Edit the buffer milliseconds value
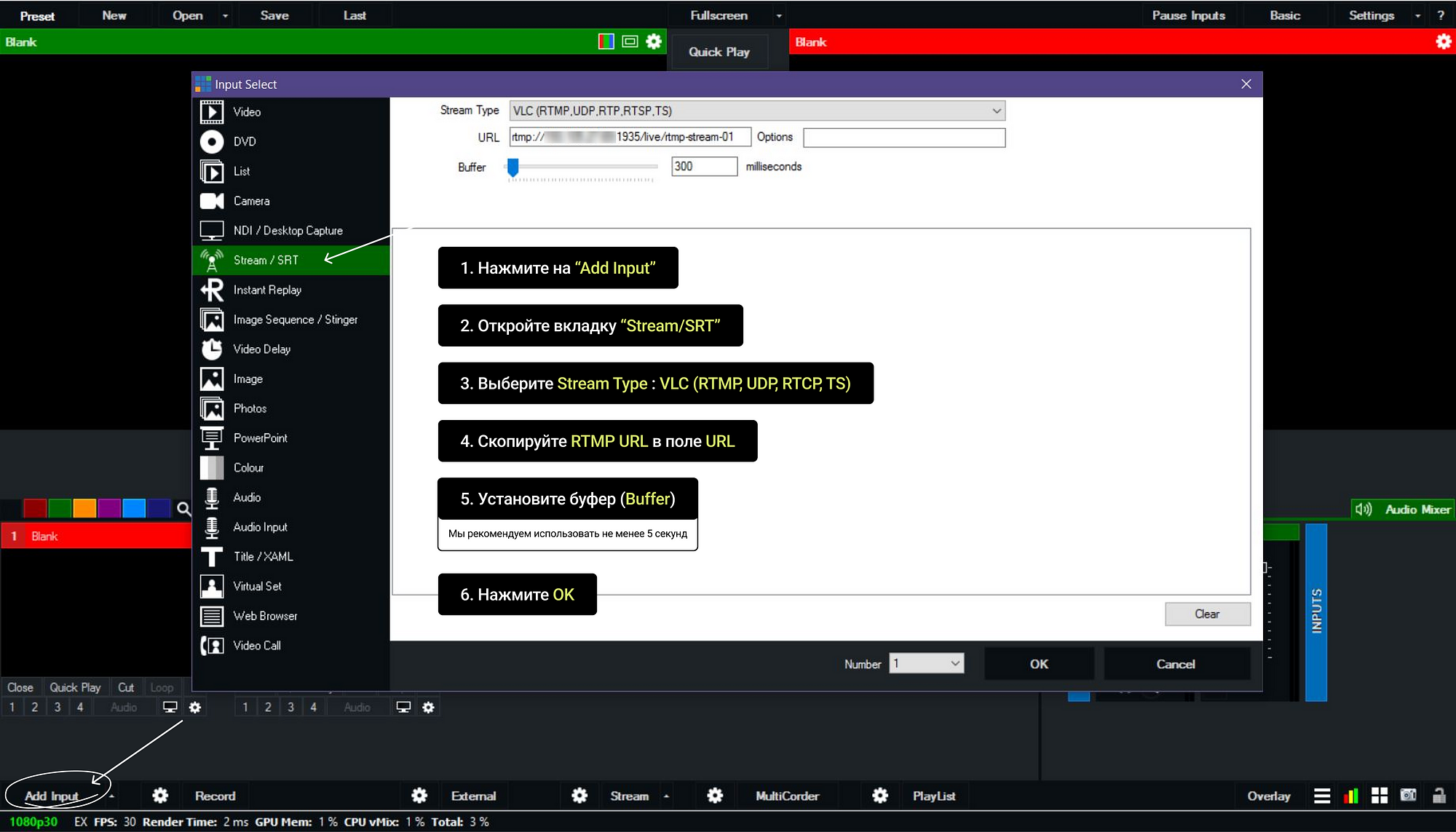Screen dimensions: 1456x832 click(704, 167)
